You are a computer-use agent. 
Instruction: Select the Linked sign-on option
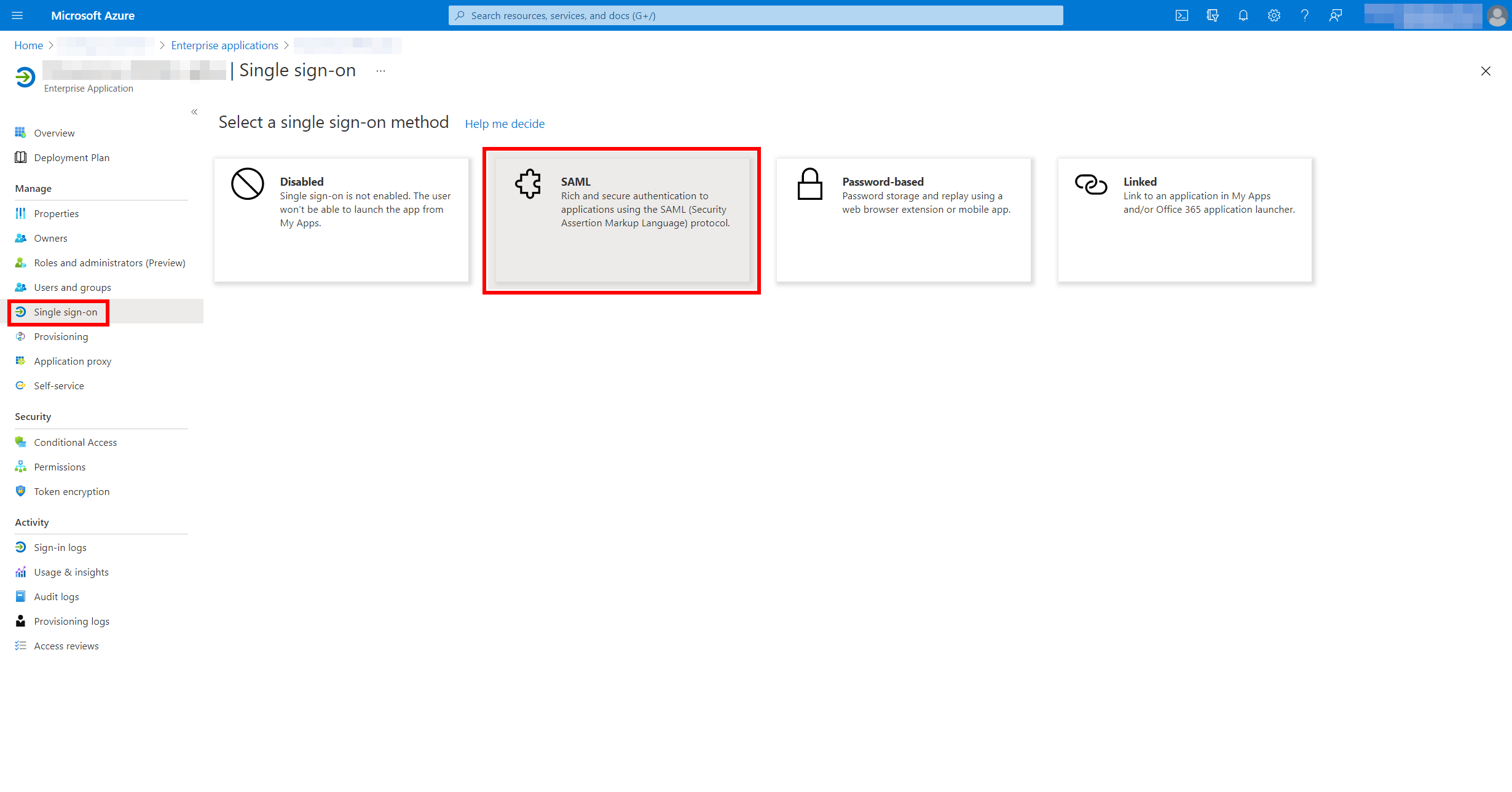tap(1184, 220)
